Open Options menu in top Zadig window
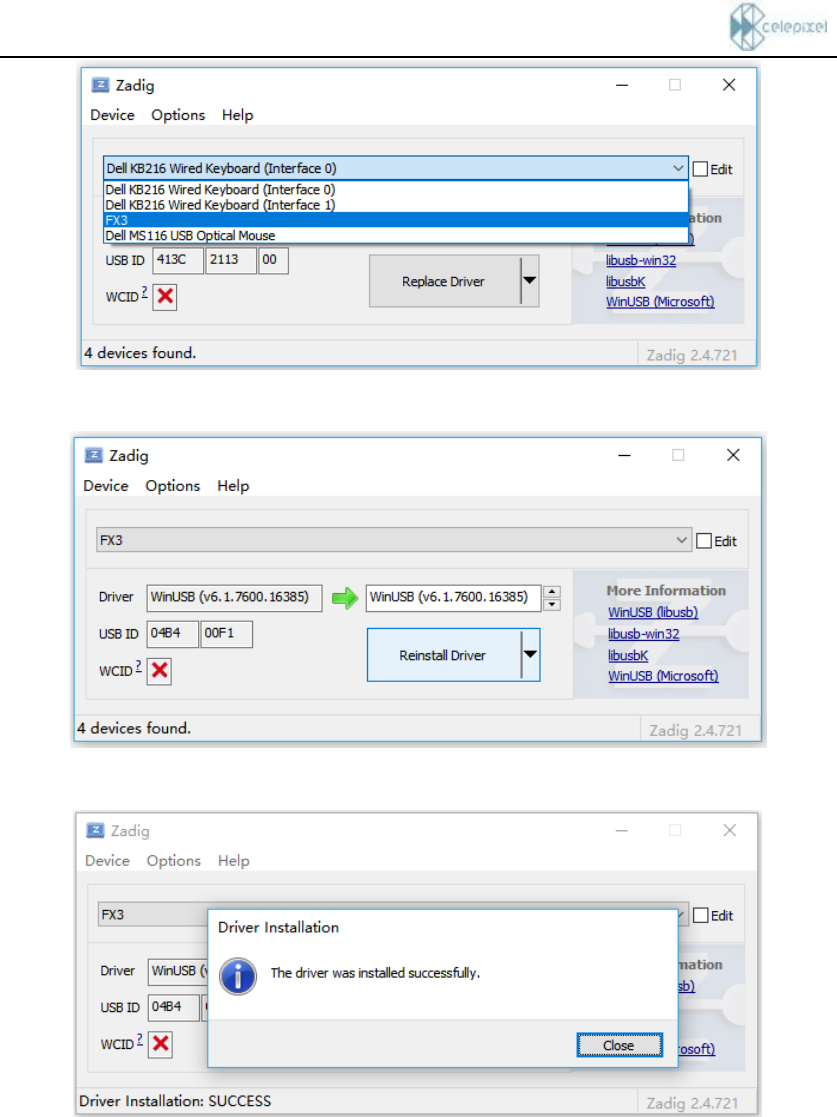This screenshot has width=837, height=1117. point(178,115)
